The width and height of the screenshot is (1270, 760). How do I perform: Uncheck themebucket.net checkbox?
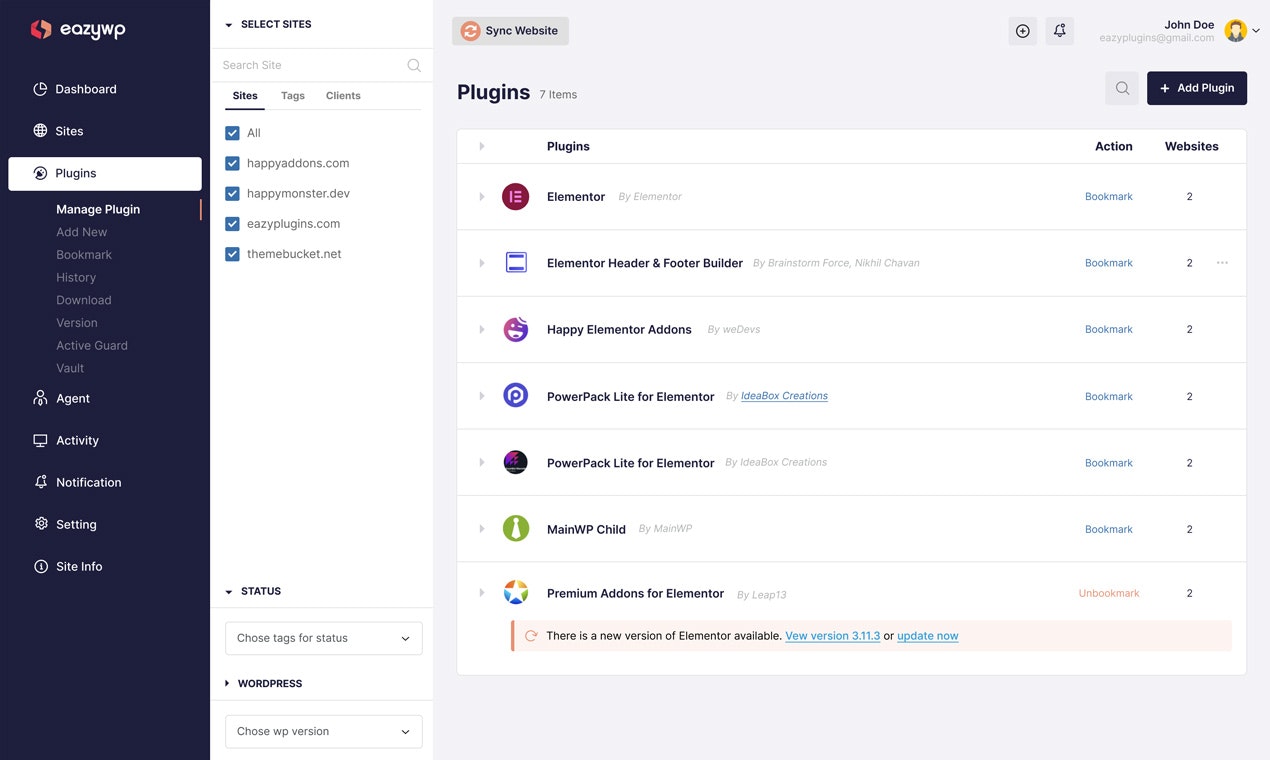point(232,254)
